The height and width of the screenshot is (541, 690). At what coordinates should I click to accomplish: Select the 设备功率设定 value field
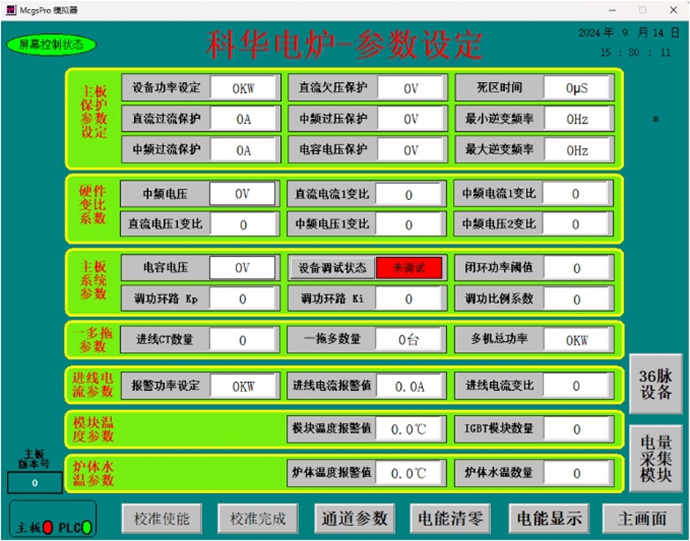click(243, 88)
